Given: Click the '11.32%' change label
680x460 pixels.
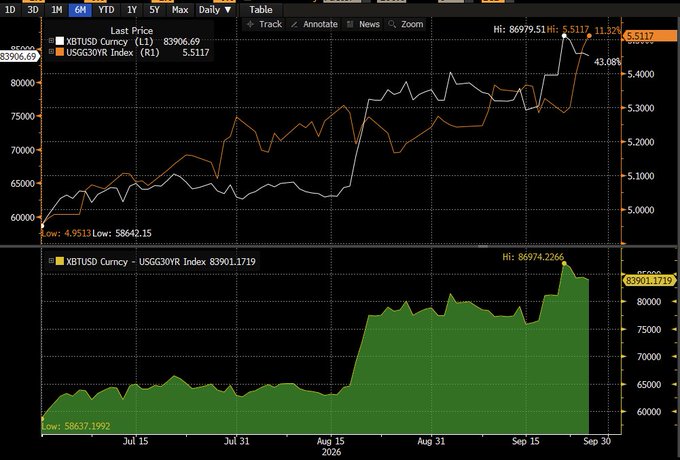Looking at the screenshot, I should coord(608,30).
